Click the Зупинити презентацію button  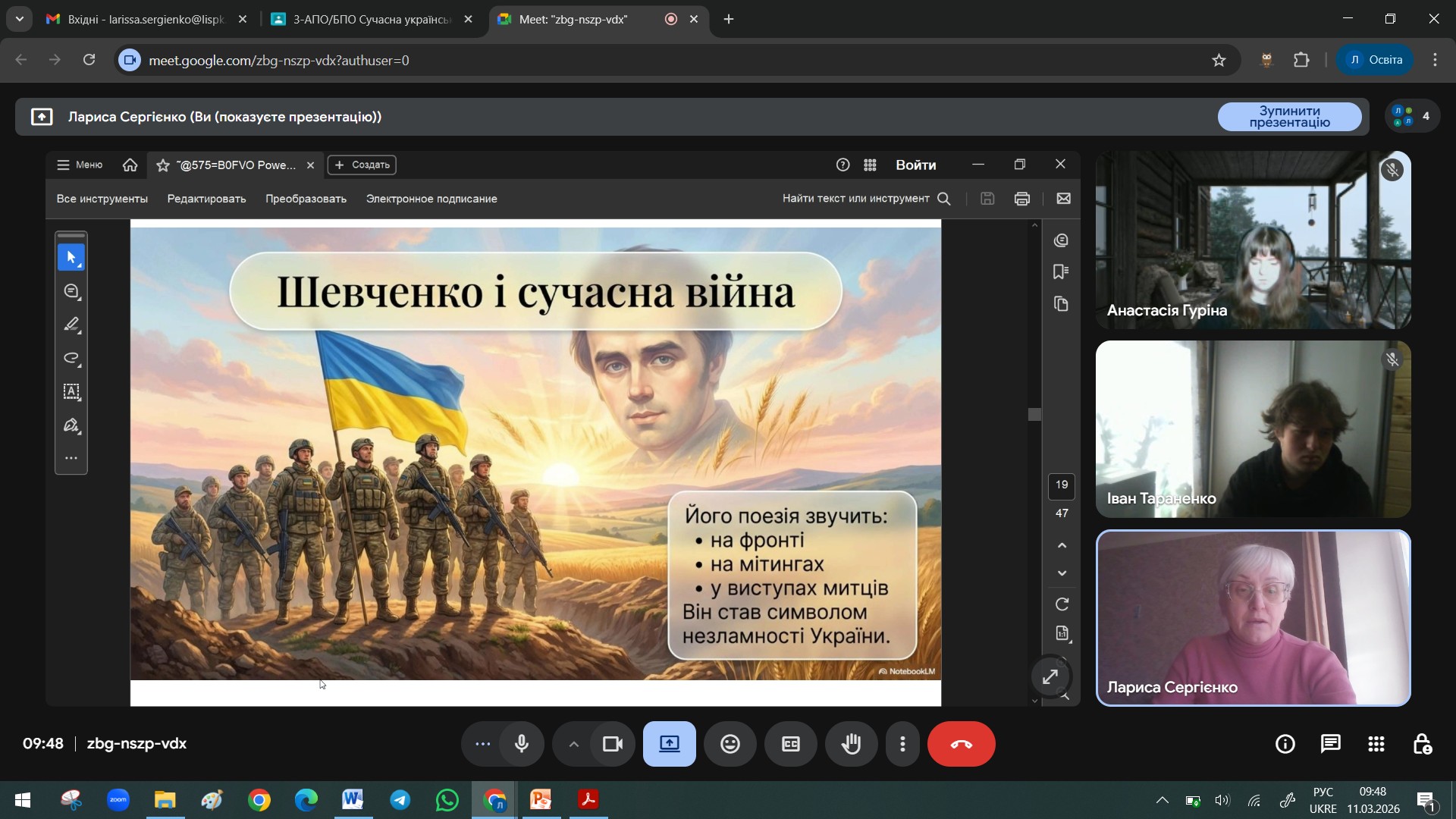1289,117
